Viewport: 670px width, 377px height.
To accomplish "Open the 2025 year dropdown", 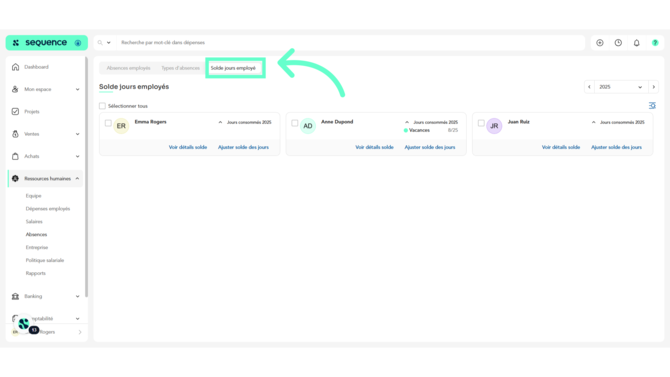I will pyautogui.click(x=620, y=87).
